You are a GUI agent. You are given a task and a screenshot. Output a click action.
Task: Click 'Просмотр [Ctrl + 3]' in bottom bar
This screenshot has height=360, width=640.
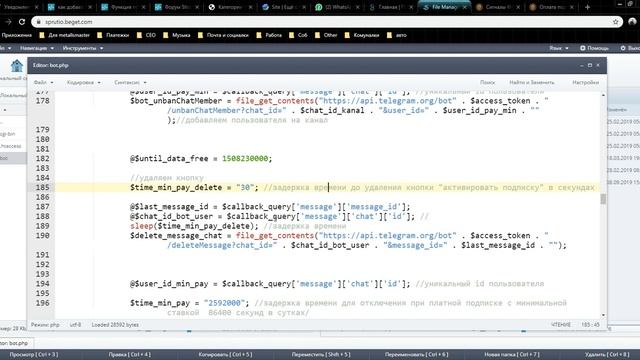point(34,355)
